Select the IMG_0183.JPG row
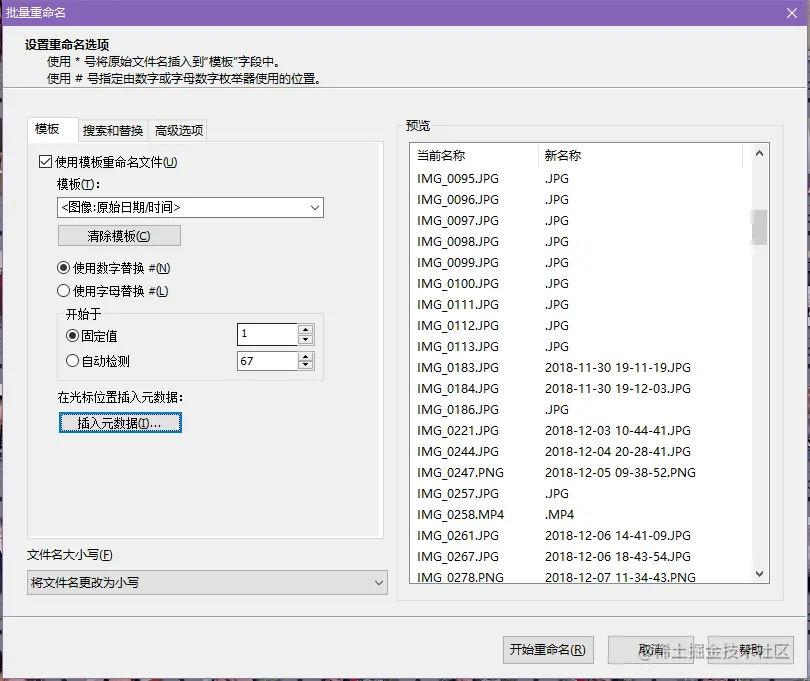Viewport: 810px width, 681px height. click(581, 367)
